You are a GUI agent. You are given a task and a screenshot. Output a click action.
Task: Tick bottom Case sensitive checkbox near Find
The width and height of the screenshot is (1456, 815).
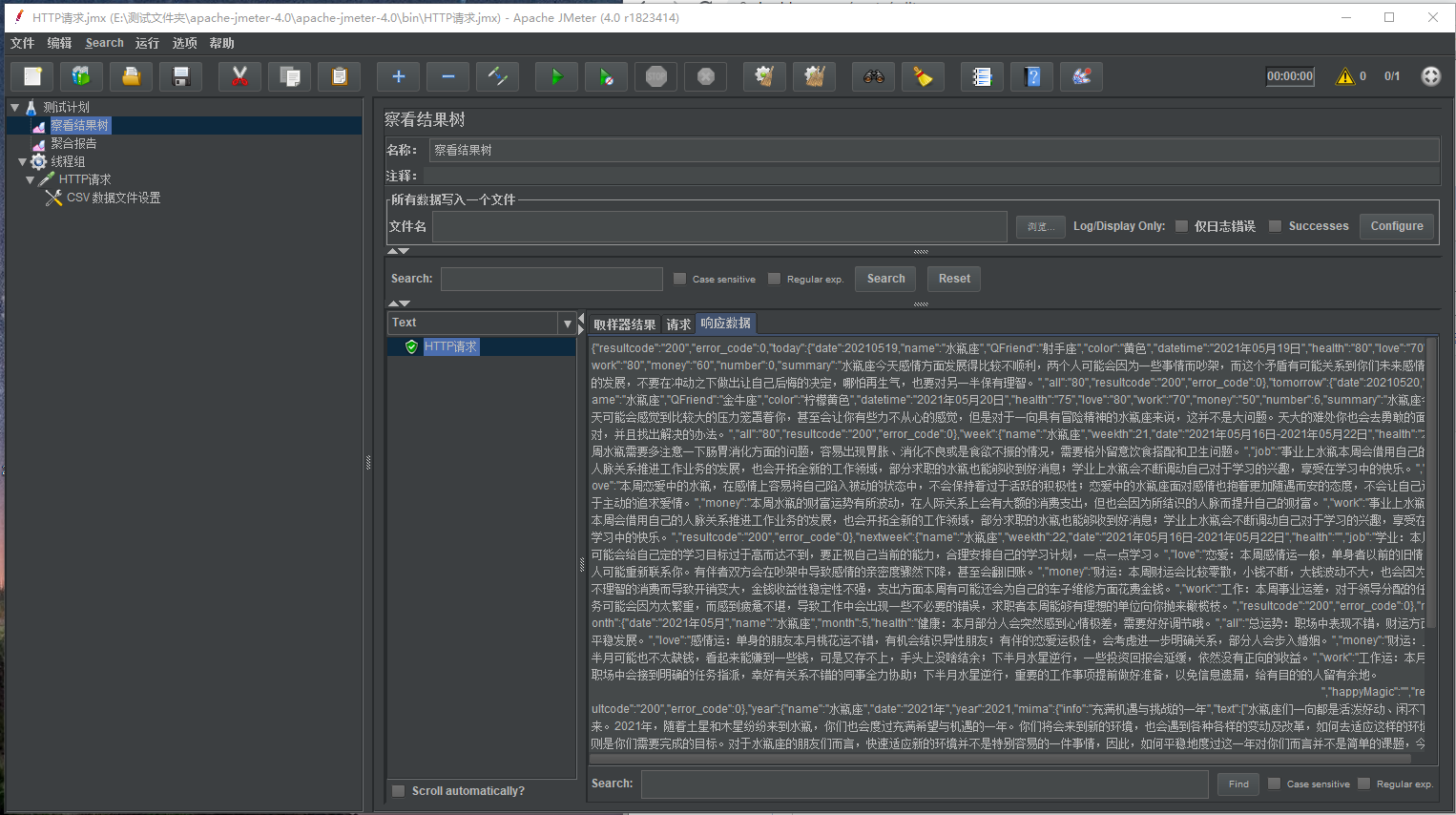point(1274,784)
